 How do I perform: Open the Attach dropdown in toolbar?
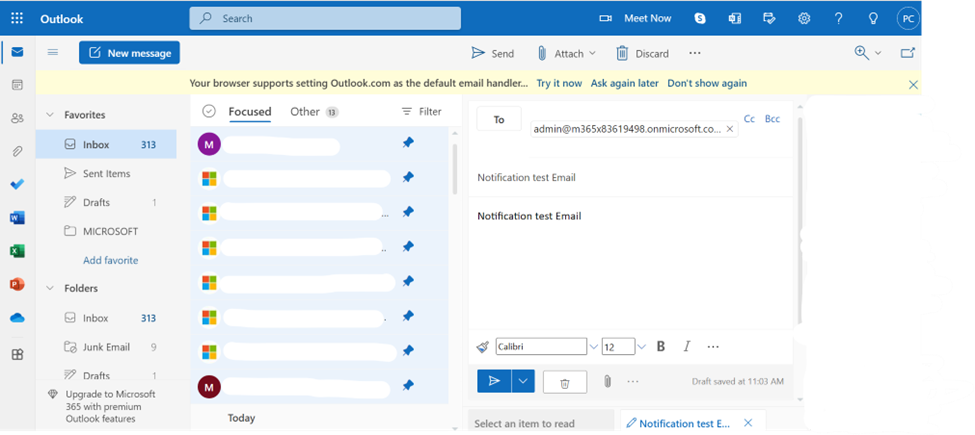coord(566,53)
